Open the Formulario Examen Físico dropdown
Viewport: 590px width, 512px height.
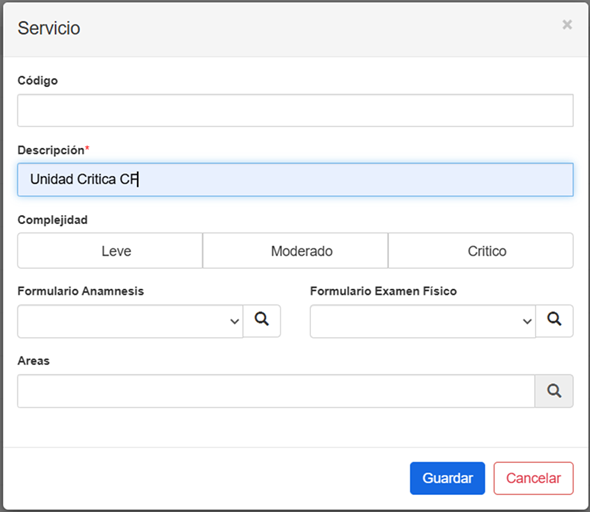(x=423, y=321)
